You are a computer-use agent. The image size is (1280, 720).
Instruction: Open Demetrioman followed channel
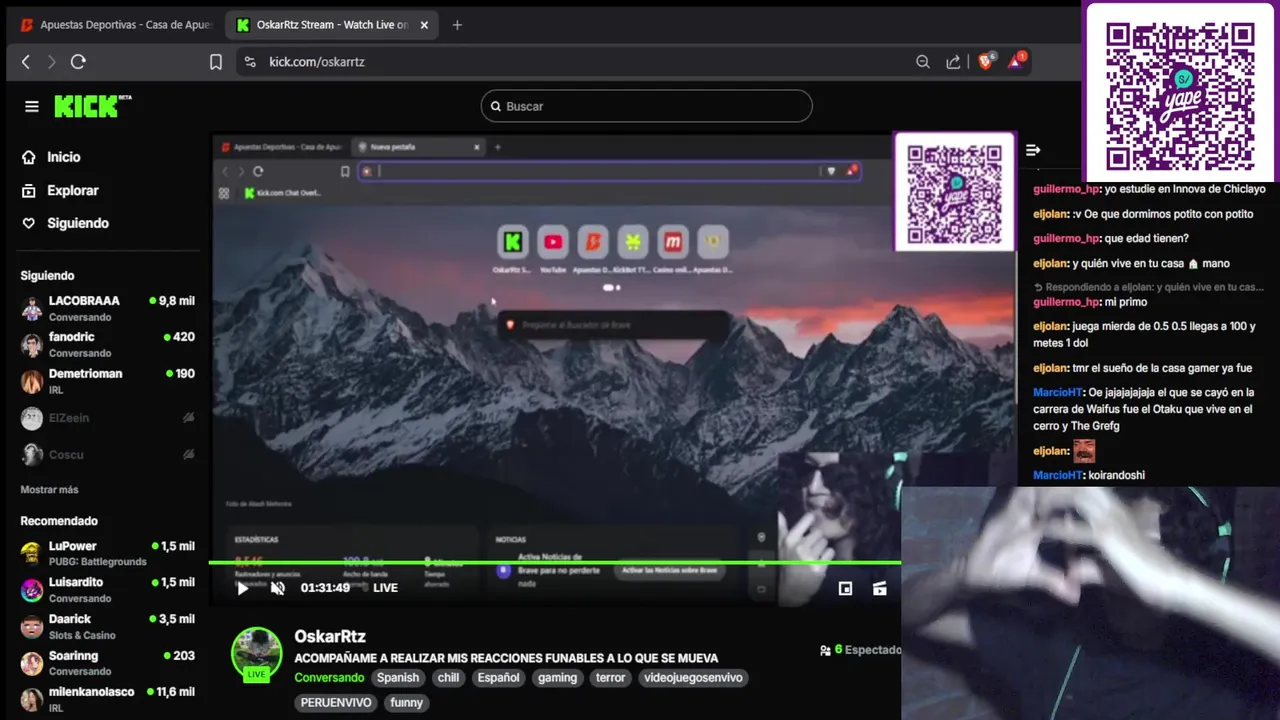(108, 381)
